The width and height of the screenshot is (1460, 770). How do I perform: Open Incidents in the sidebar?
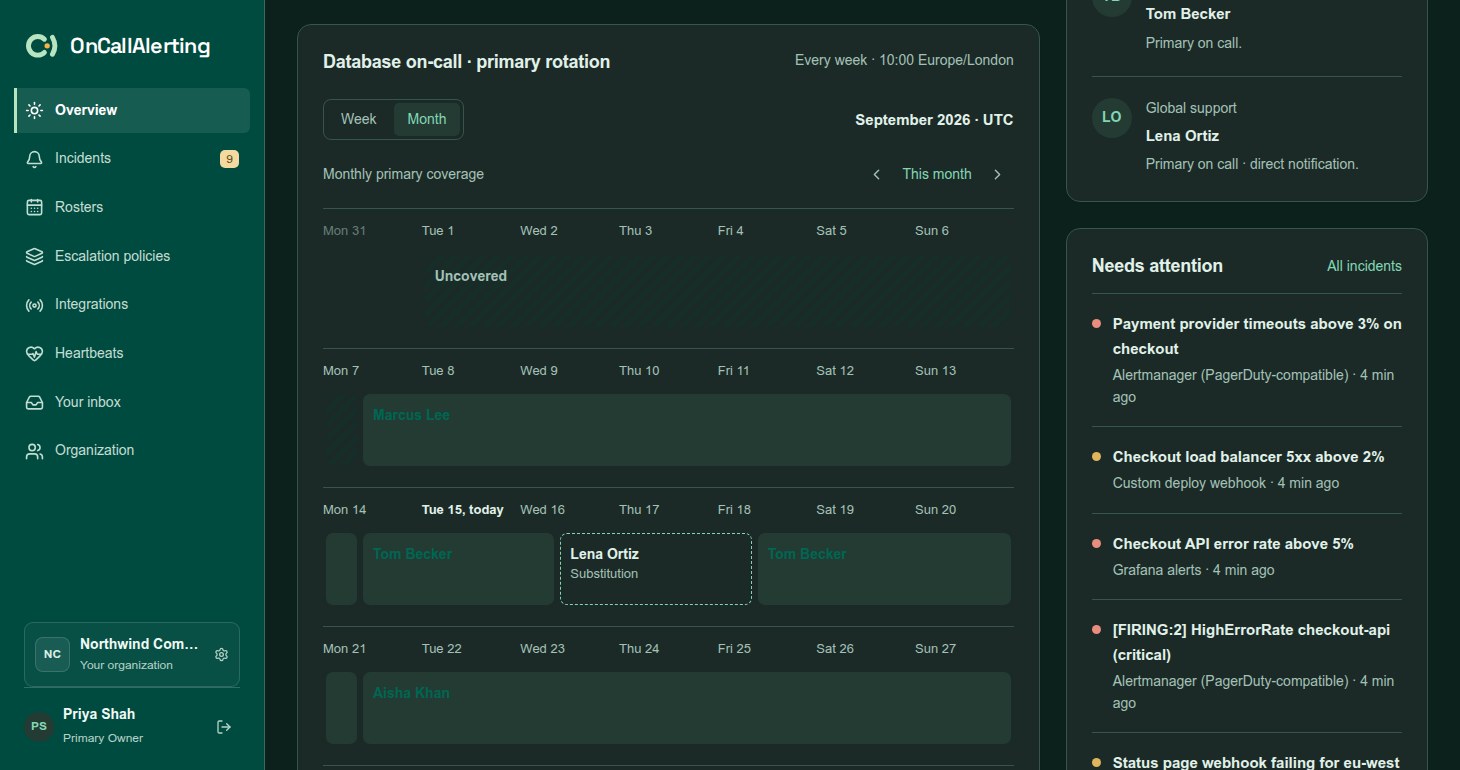pyautogui.click(x=132, y=159)
